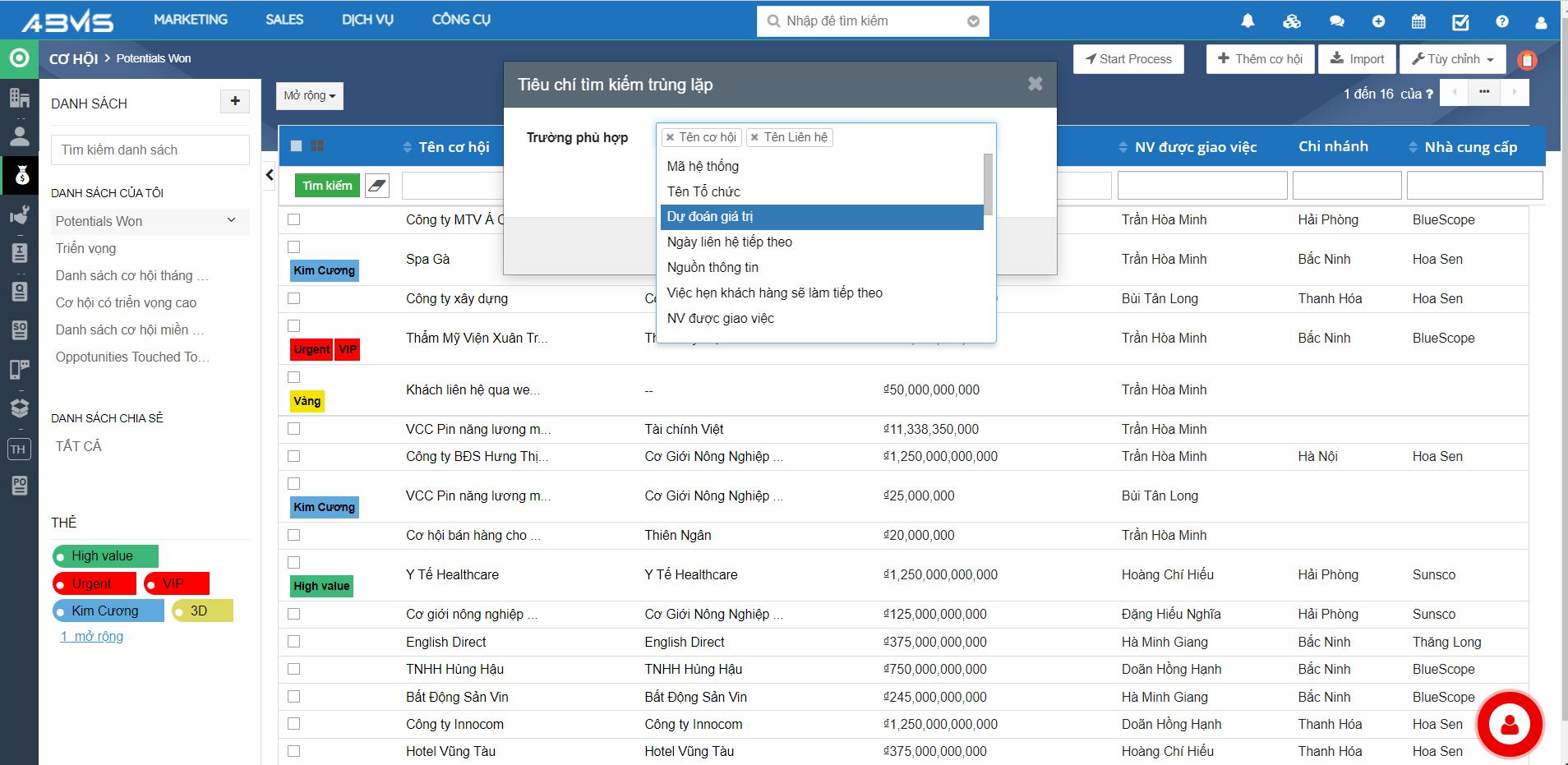This screenshot has width=1568, height=765.
Task: Expand the Potentials Won list chevron
Action: click(x=231, y=220)
